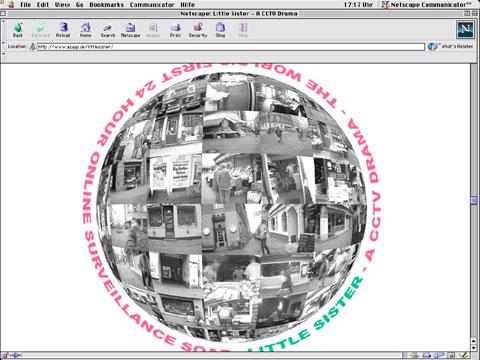Open the Bookmarks menu
Viewport: 480px width, 360px height.
pyautogui.click(x=106, y=5)
